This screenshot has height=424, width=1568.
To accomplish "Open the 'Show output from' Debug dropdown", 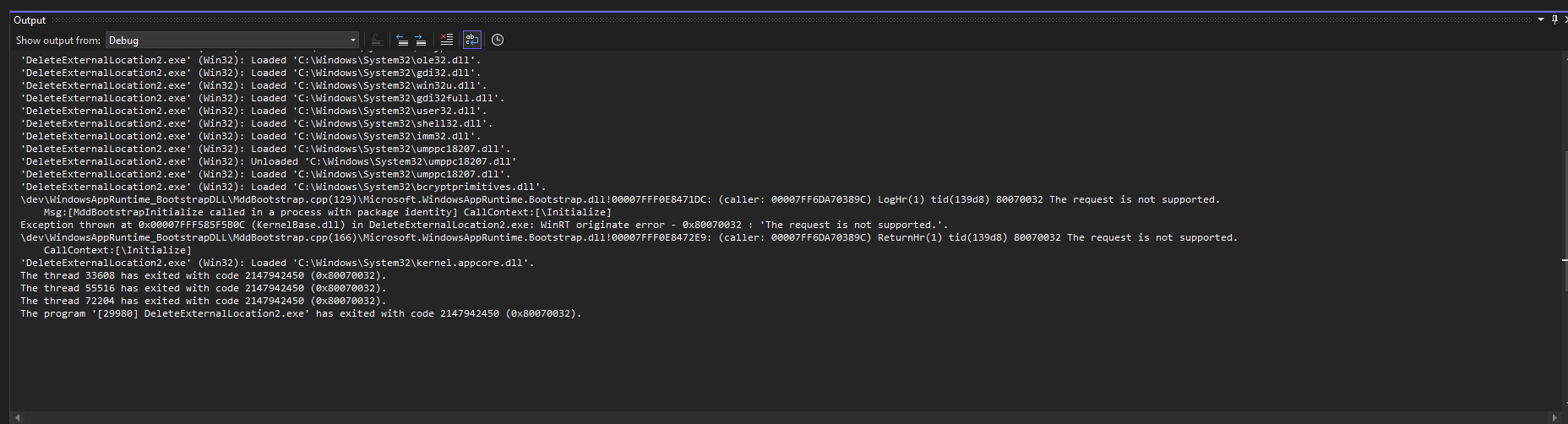I will click(232, 40).
